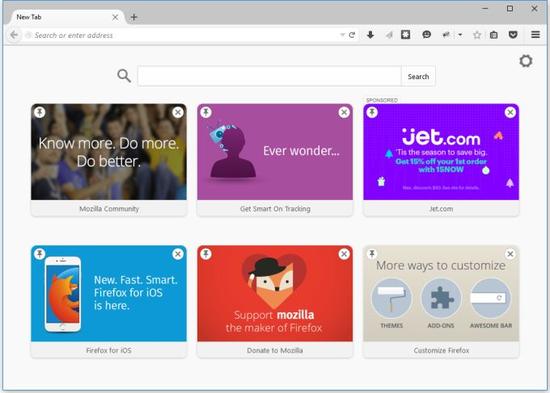Bookmark this page with the star icon
Viewport: 550px width, 393px height.
coord(477,35)
